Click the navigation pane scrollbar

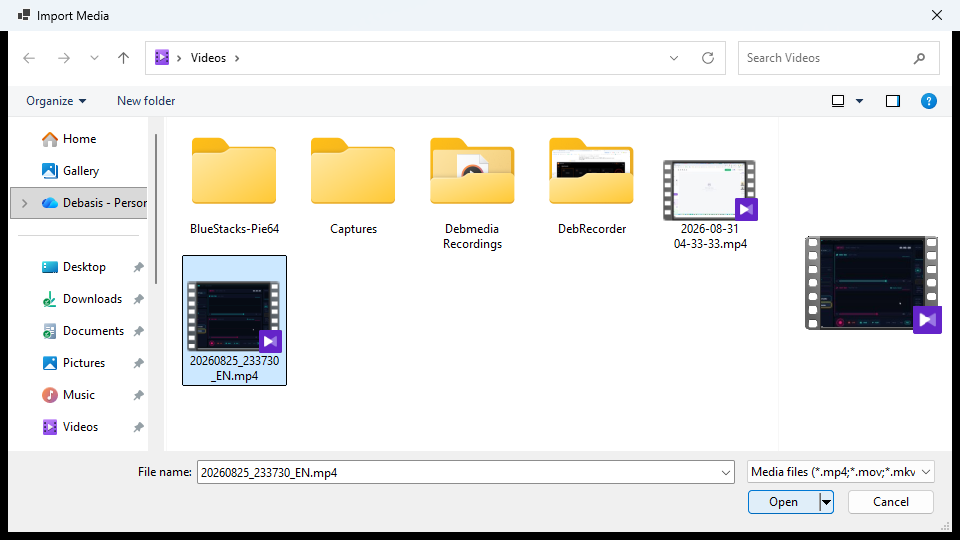(156, 209)
